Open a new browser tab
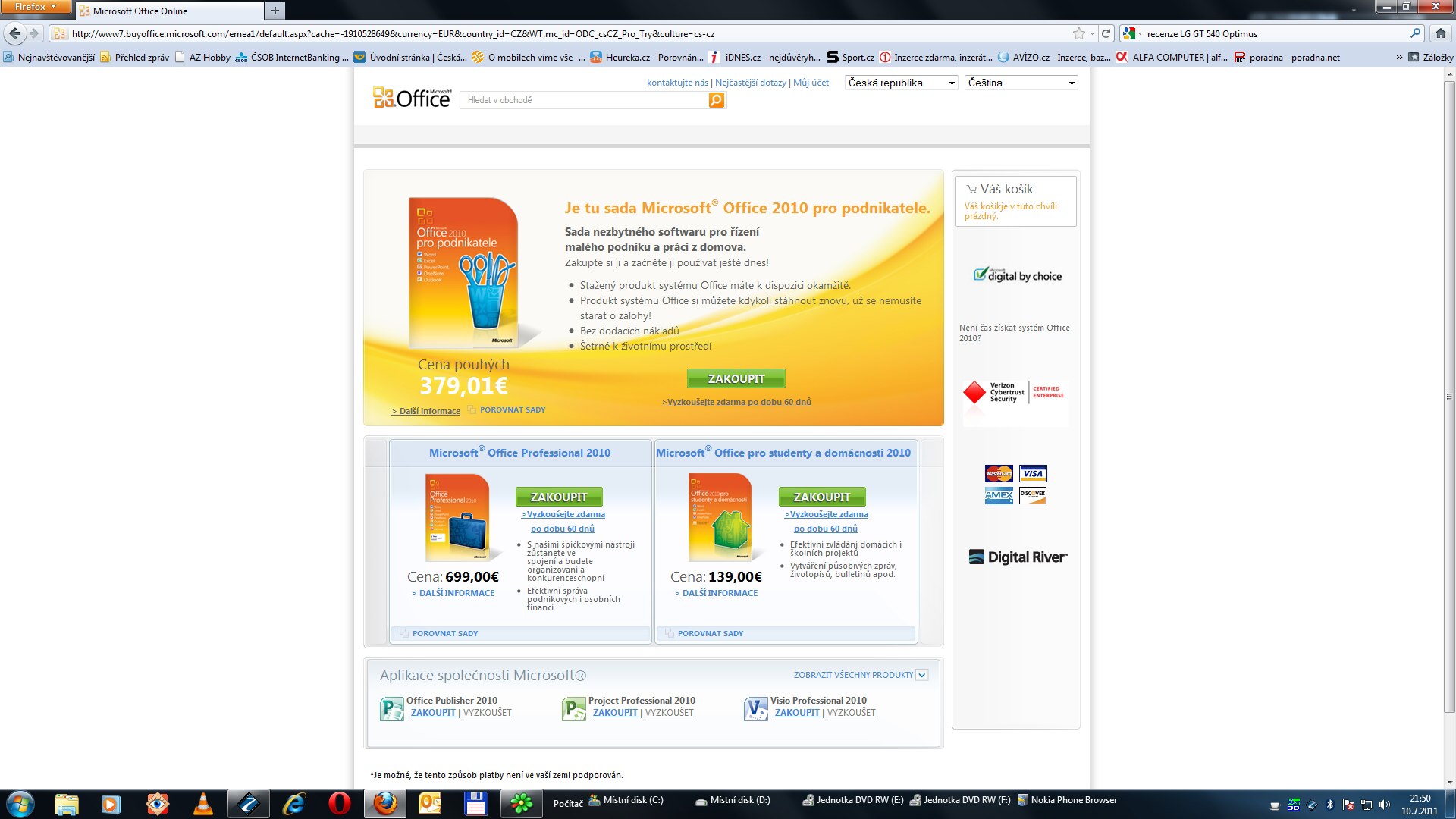This screenshot has height=819, width=1456. [275, 11]
